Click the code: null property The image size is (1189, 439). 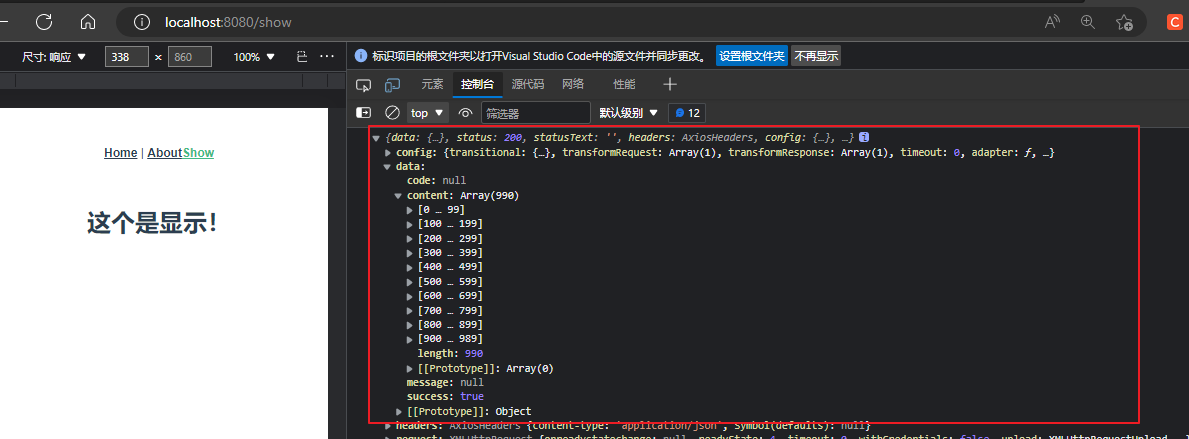(x=436, y=181)
